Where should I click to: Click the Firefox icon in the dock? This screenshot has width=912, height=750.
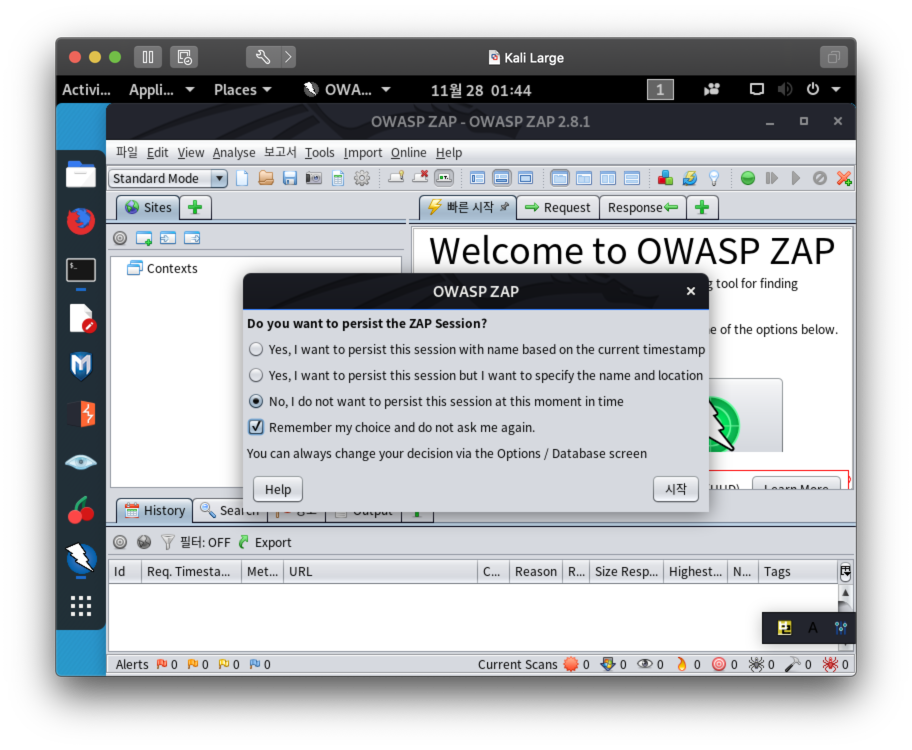81,221
